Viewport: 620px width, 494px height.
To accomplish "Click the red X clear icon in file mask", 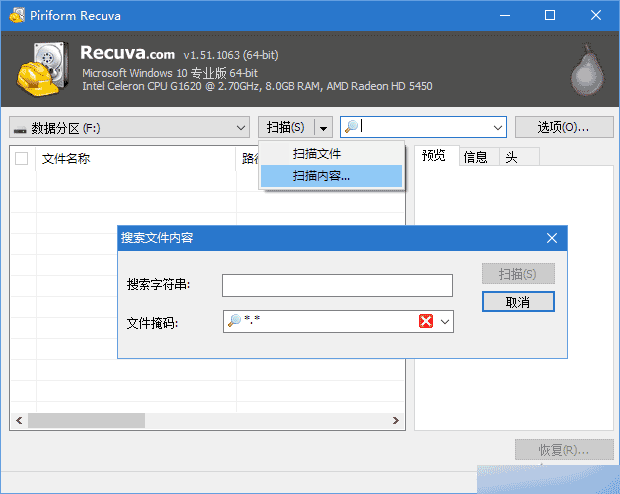I will (425, 321).
